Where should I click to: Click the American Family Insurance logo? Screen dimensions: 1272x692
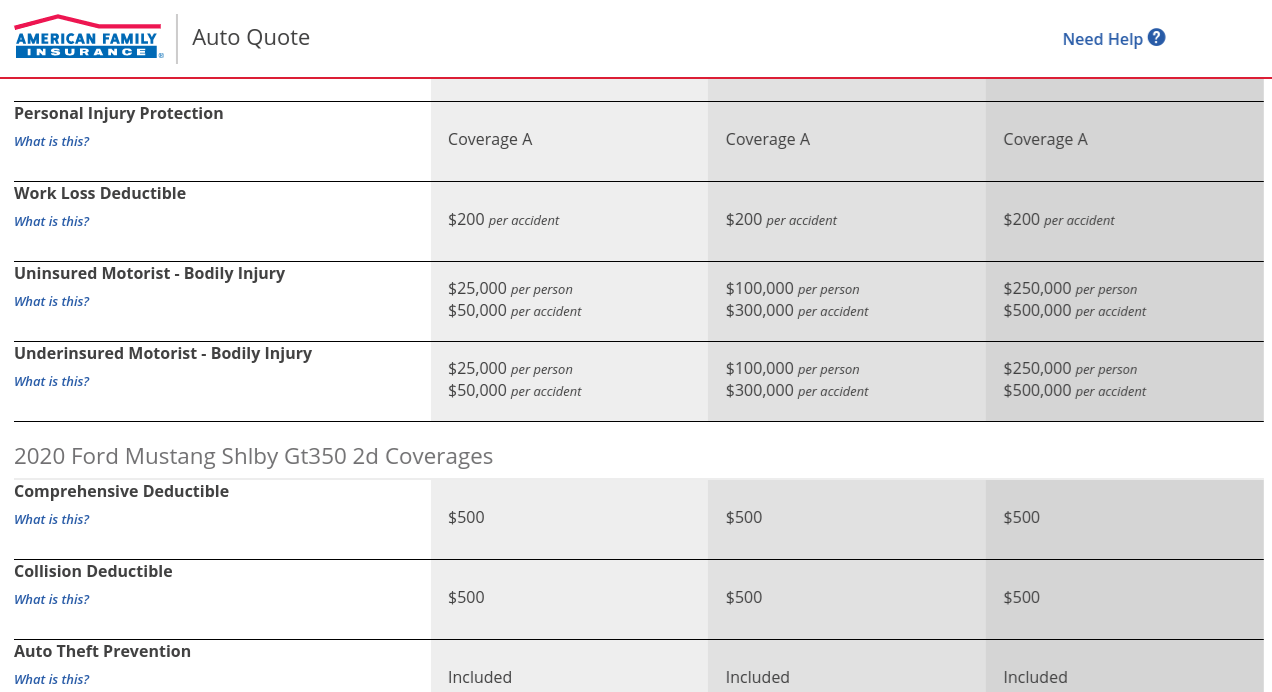87,37
